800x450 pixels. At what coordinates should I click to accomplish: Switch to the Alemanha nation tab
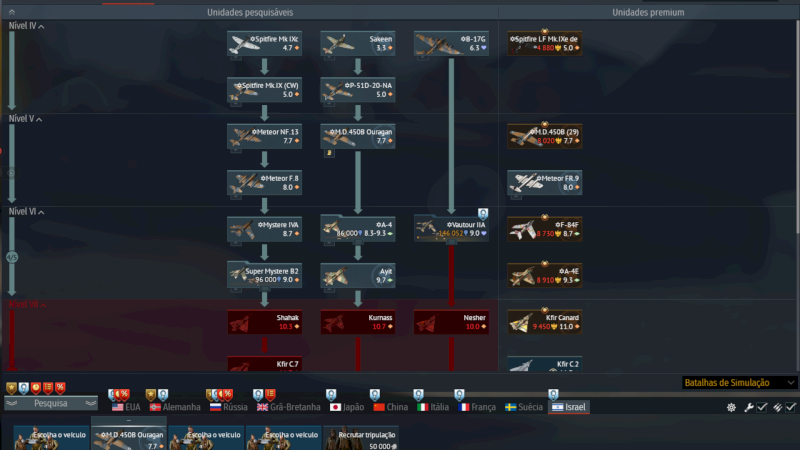pos(175,407)
